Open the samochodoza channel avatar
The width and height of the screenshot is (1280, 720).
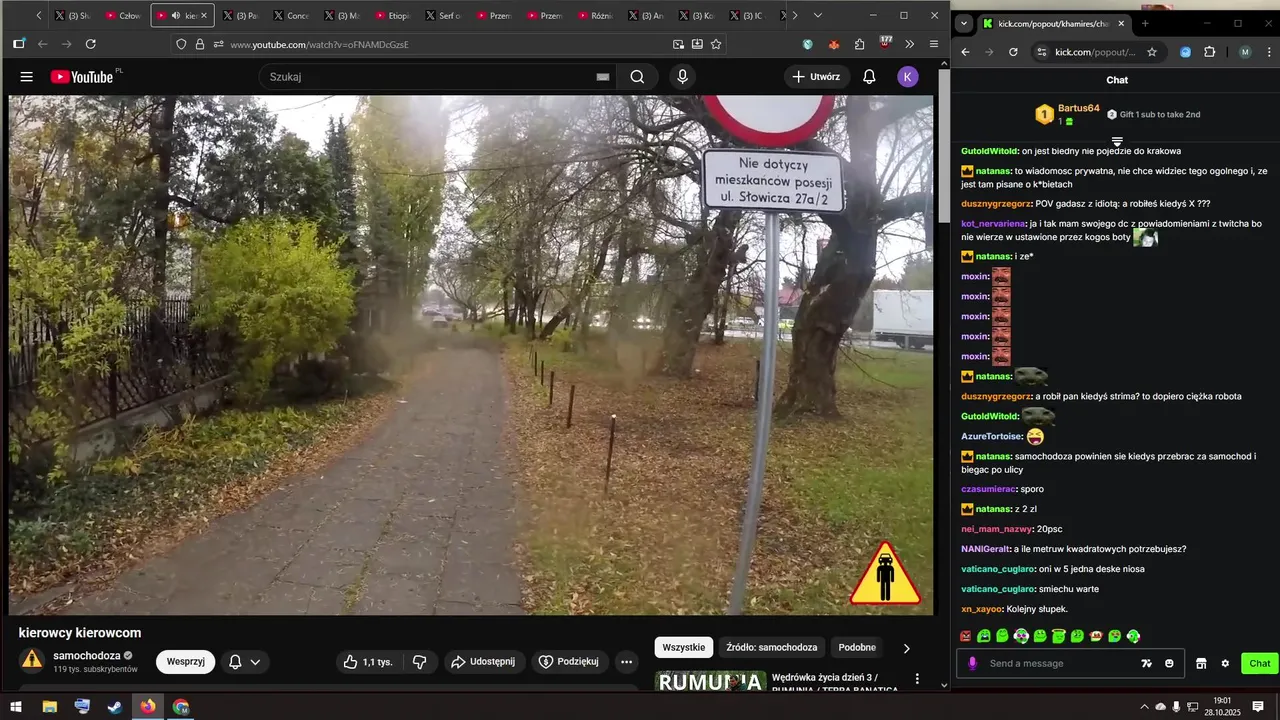(x=32, y=660)
